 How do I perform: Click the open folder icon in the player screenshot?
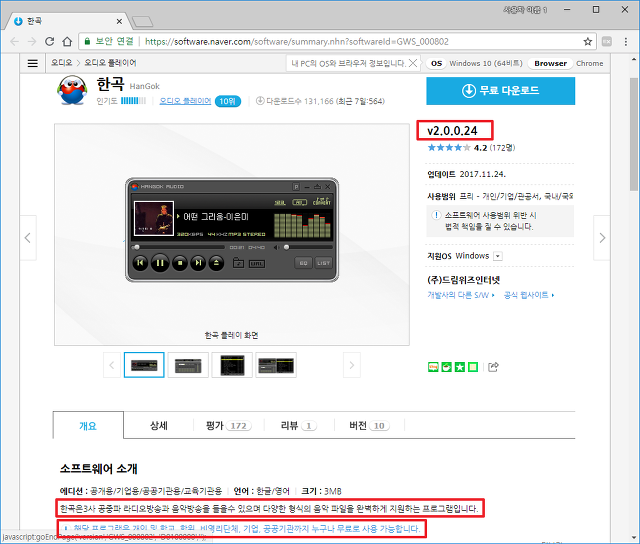click(238, 264)
